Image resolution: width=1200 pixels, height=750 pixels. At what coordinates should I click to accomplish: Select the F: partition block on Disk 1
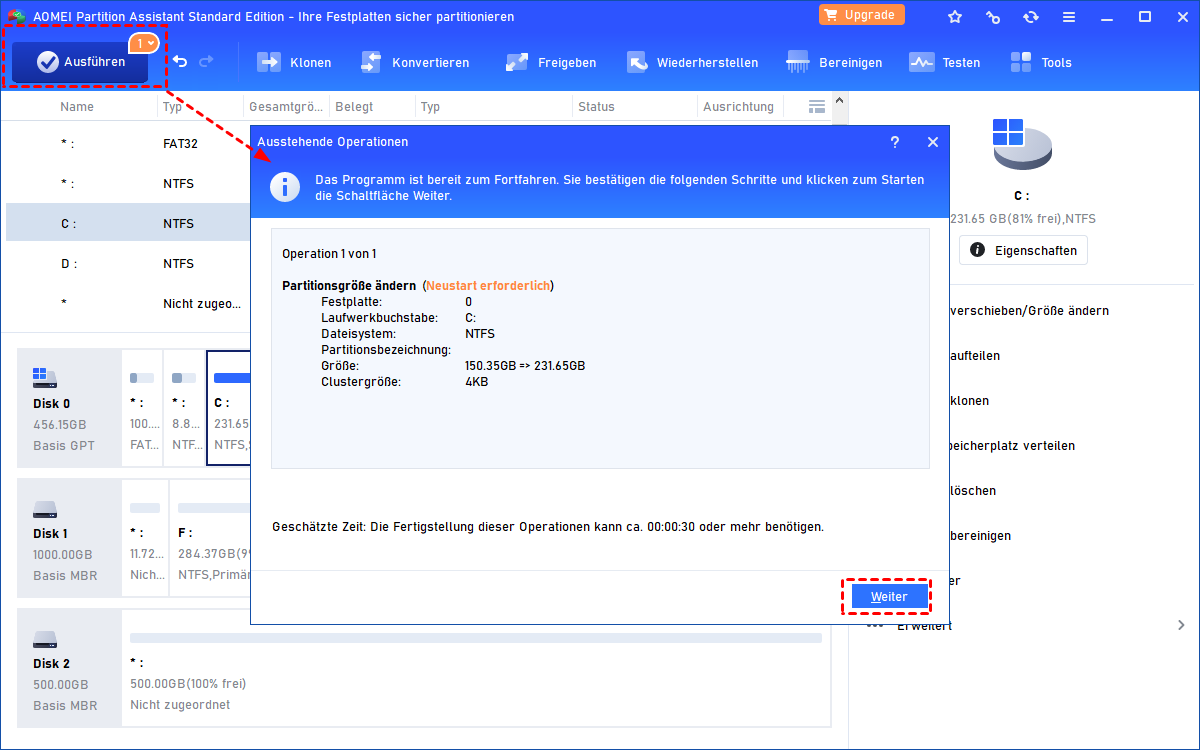tap(211, 537)
